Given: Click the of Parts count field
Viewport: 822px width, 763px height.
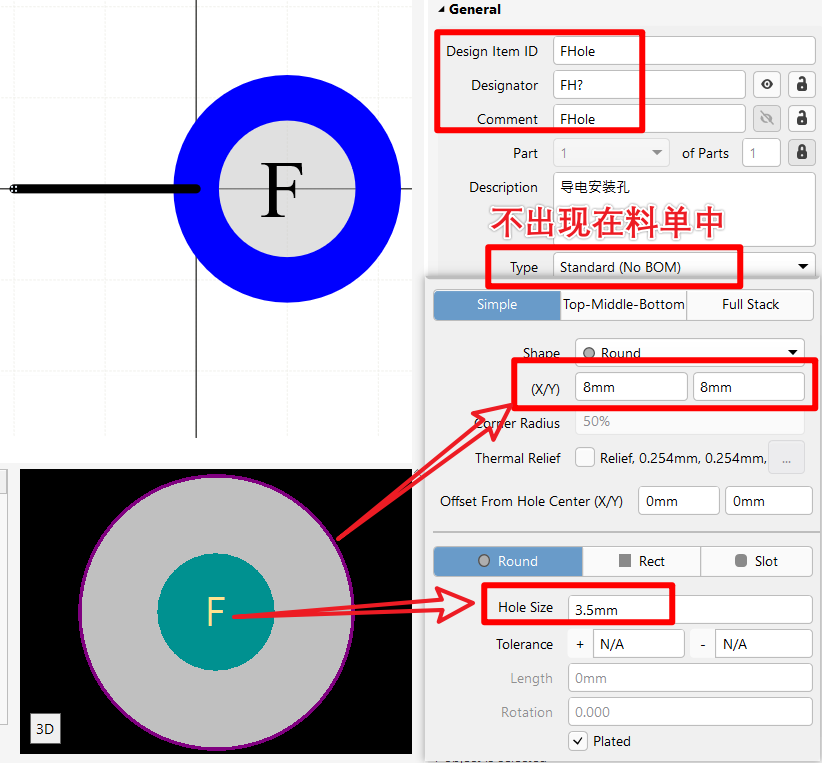Looking at the screenshot, I should click(761, 153).
